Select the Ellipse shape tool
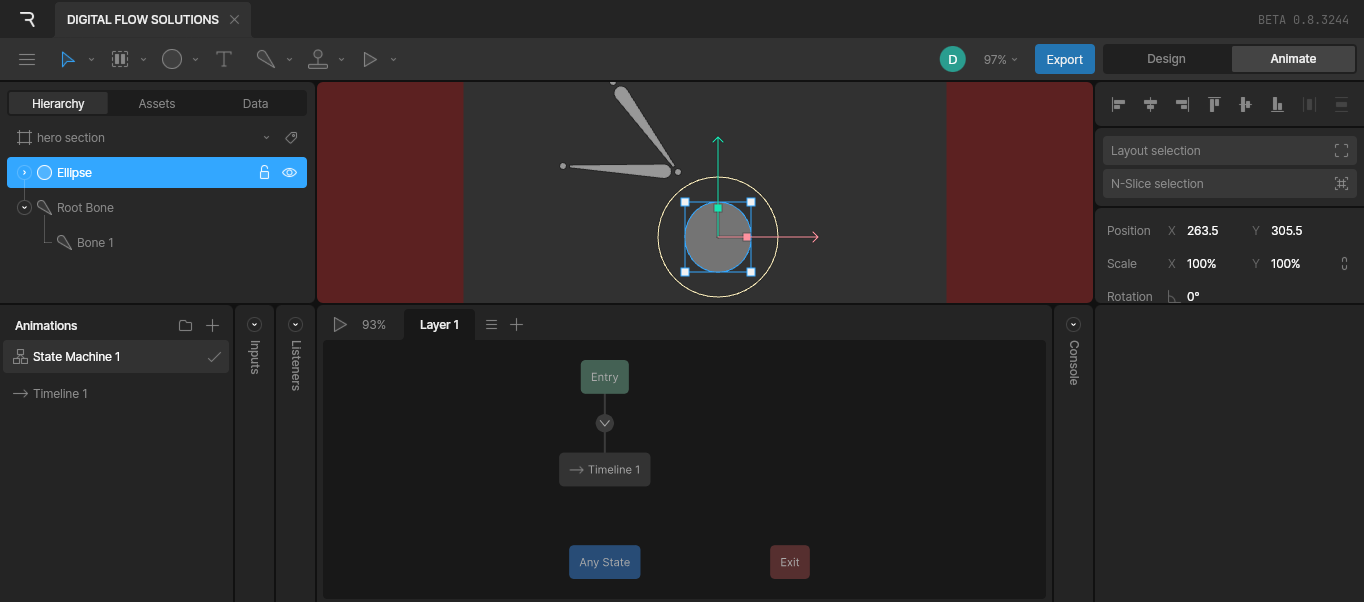1364x602 pixels. [172, 60]
